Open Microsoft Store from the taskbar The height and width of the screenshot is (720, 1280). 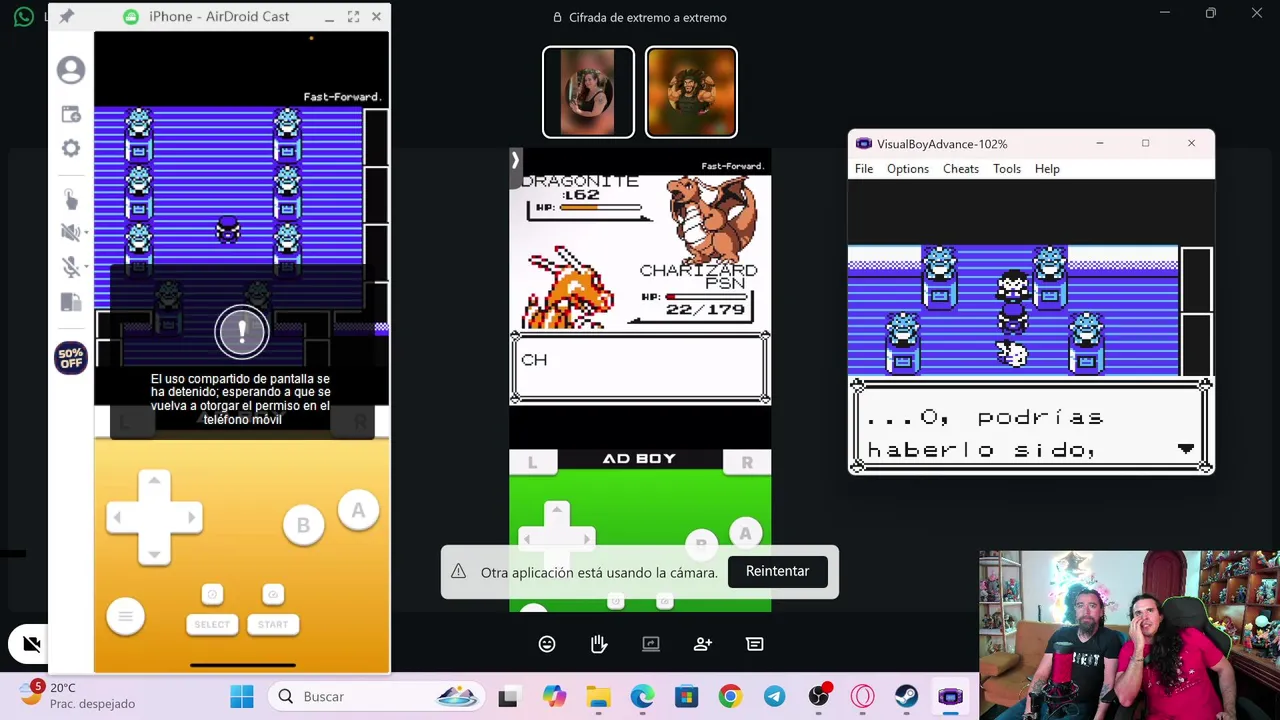click(x=686, y=696)
